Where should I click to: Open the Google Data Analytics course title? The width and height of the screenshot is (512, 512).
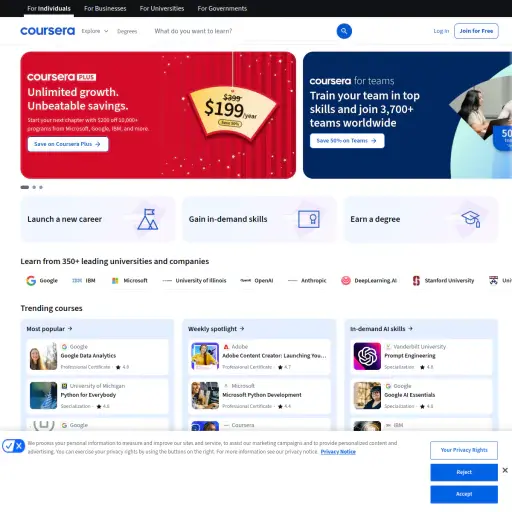pos(88,356)
